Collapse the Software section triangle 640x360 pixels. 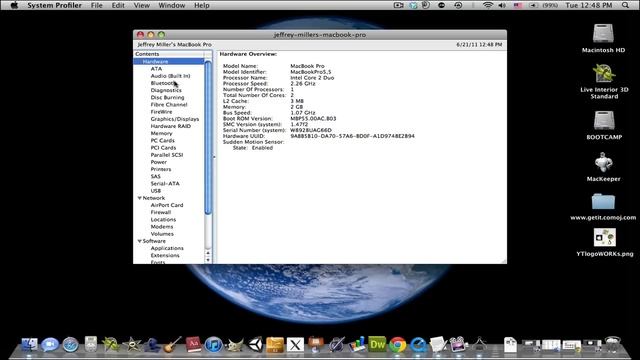click(140, 241)
